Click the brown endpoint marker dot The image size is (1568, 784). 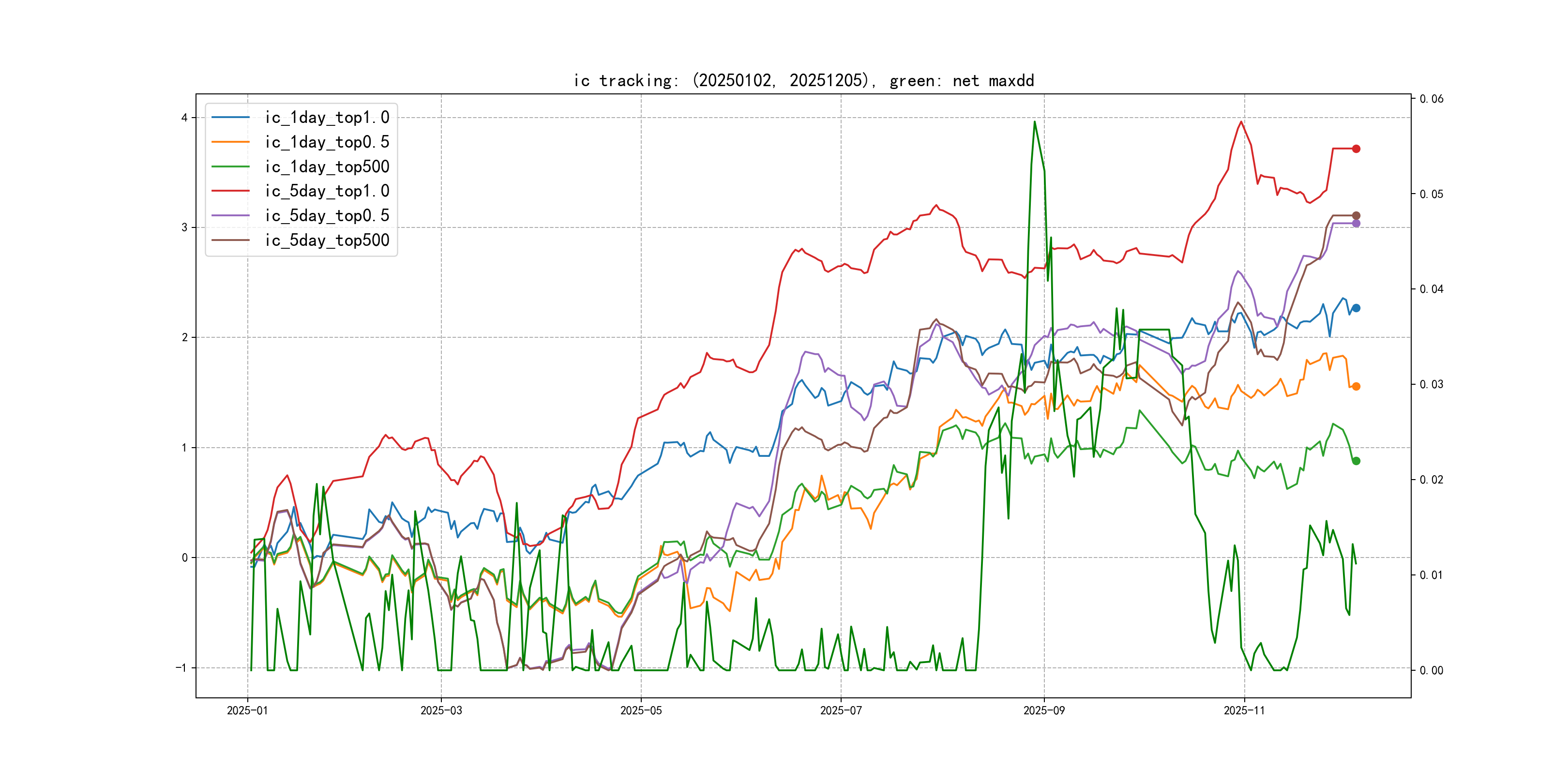pyautogui.click(x=1356, y=215)
